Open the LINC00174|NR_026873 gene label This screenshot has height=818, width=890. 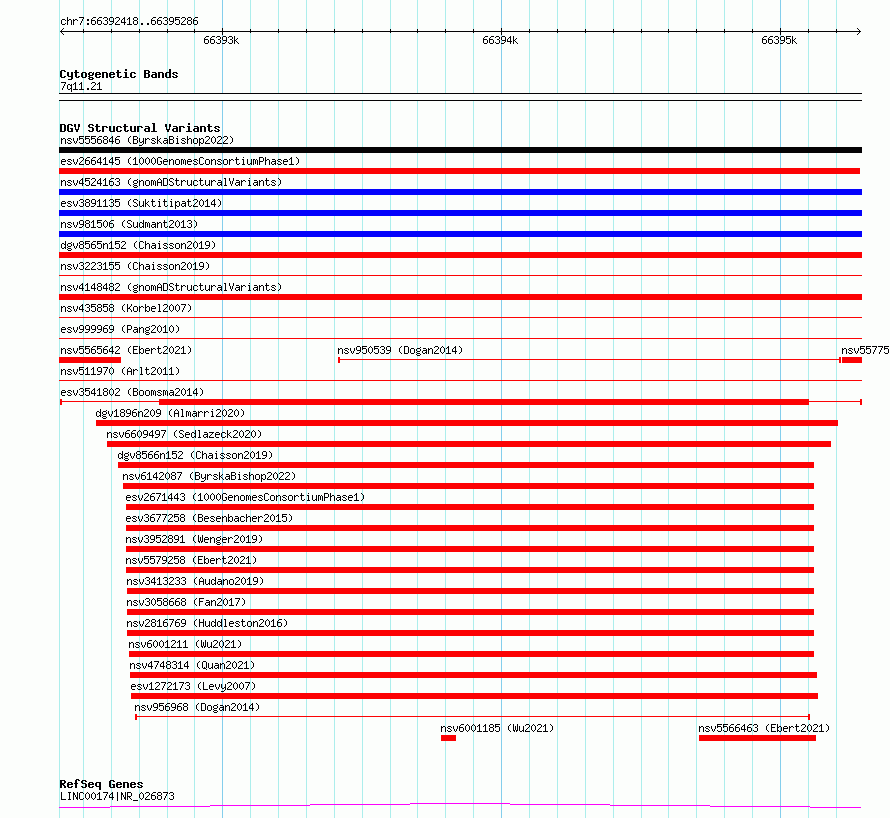(x=117, y=796)
